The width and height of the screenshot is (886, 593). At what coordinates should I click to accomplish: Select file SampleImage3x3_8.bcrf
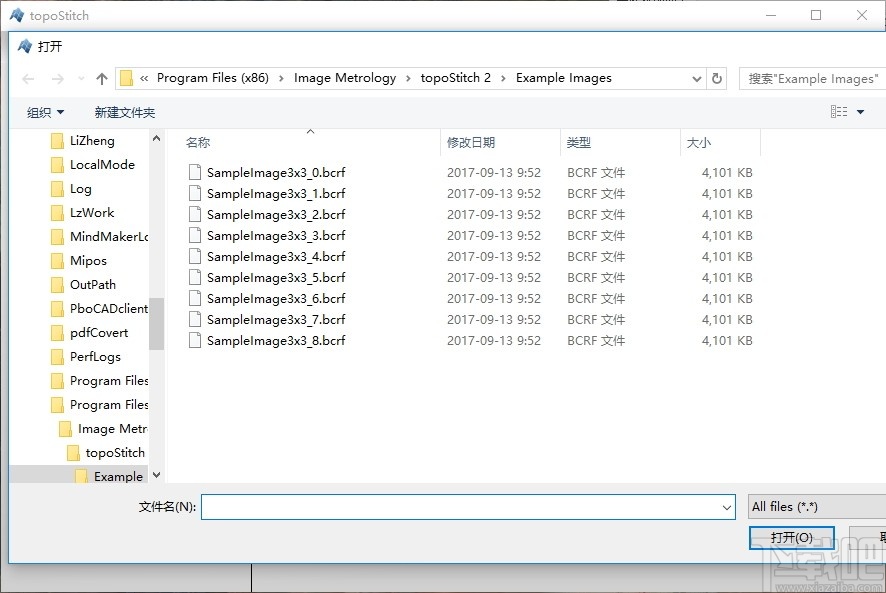[x=276, y=340]
